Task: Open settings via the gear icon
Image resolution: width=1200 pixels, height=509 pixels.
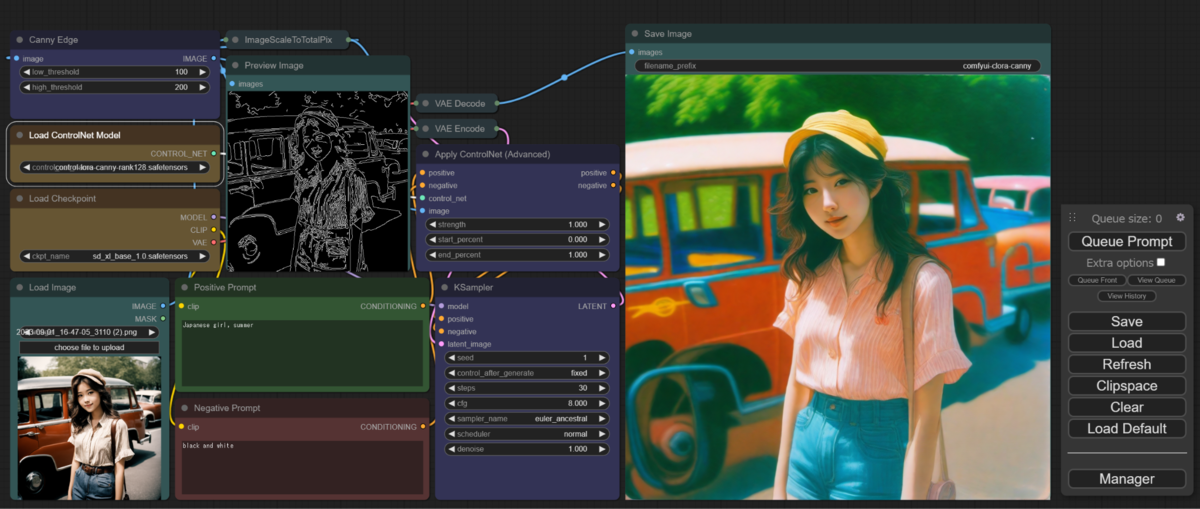Action: [x=1180, y=218]
